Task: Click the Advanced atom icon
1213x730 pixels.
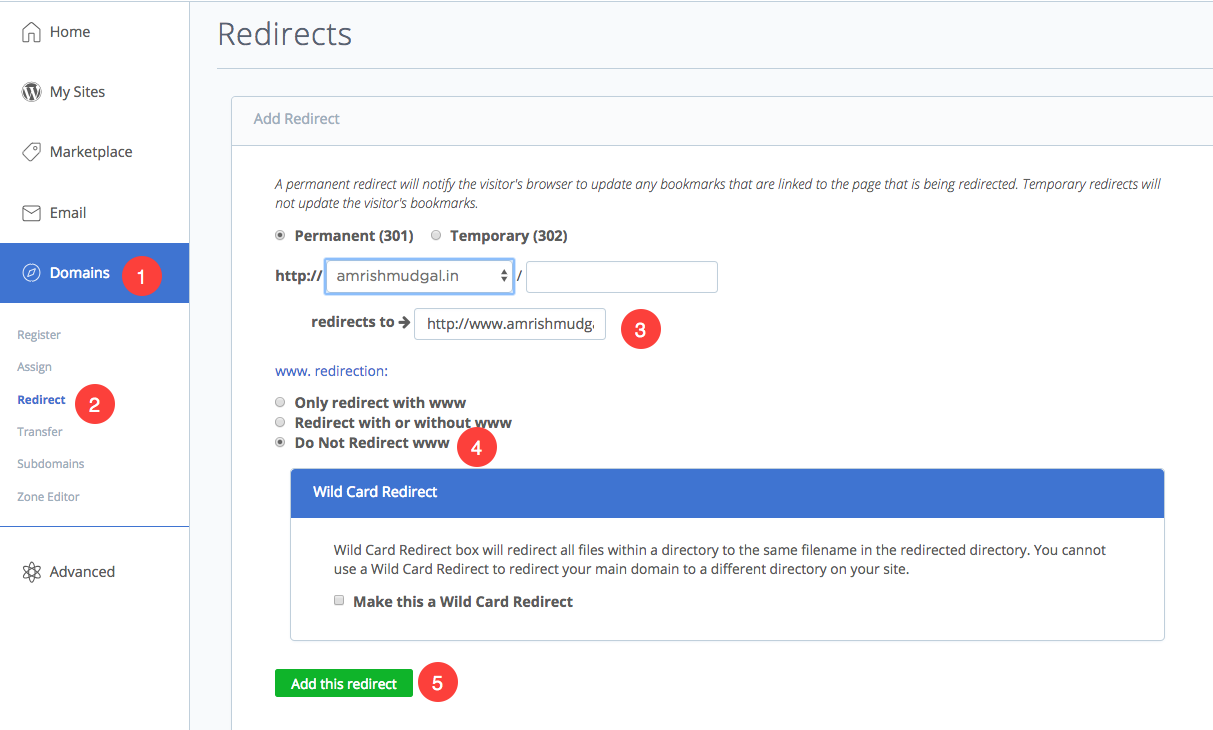Action: (x=31, y=572)
